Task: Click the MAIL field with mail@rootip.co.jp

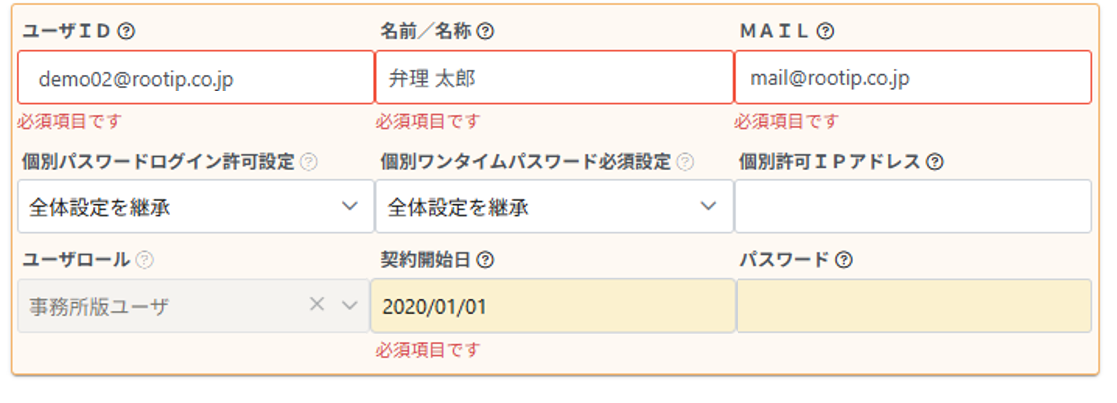Action: pos(913,78)
